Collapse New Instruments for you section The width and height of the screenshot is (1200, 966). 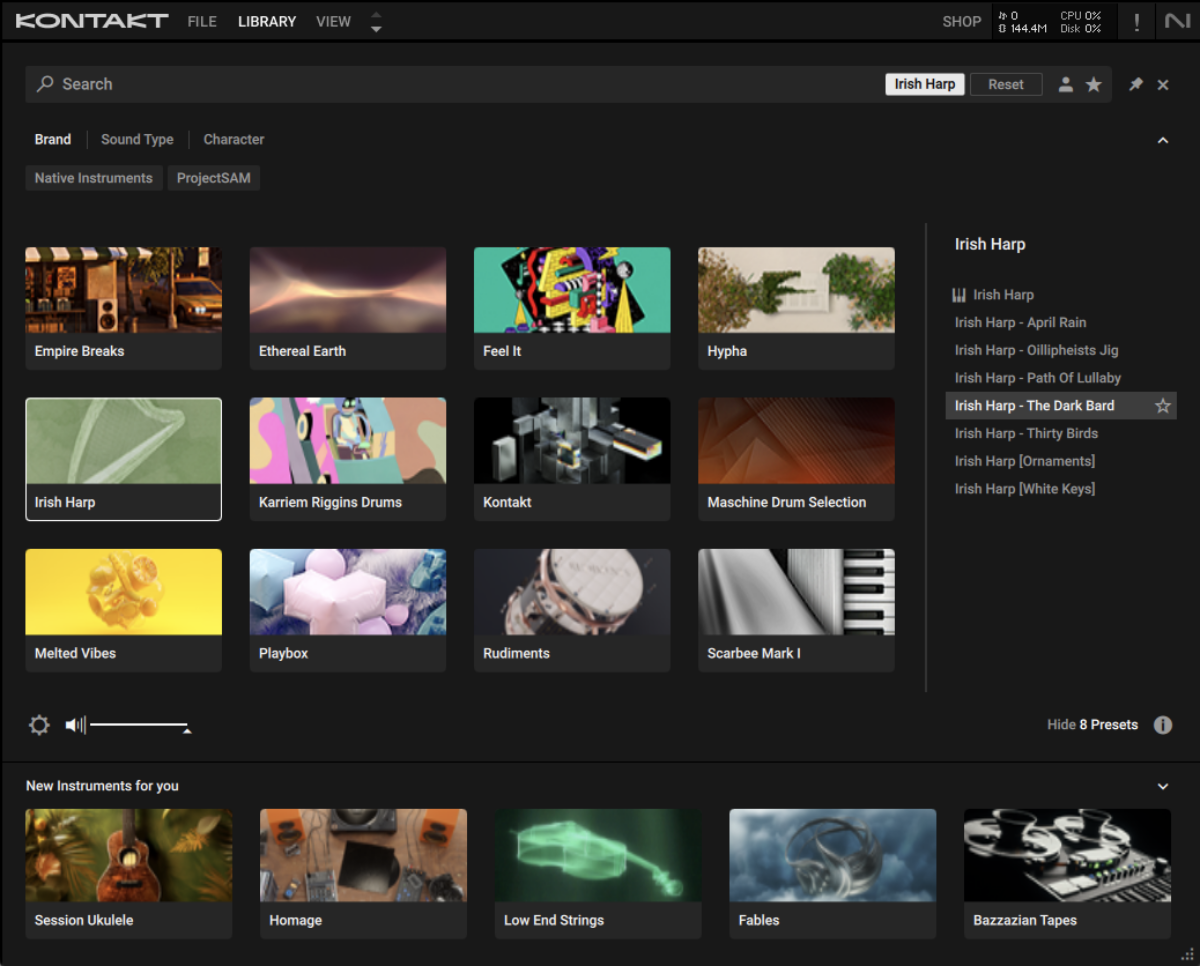[1163, 786]
